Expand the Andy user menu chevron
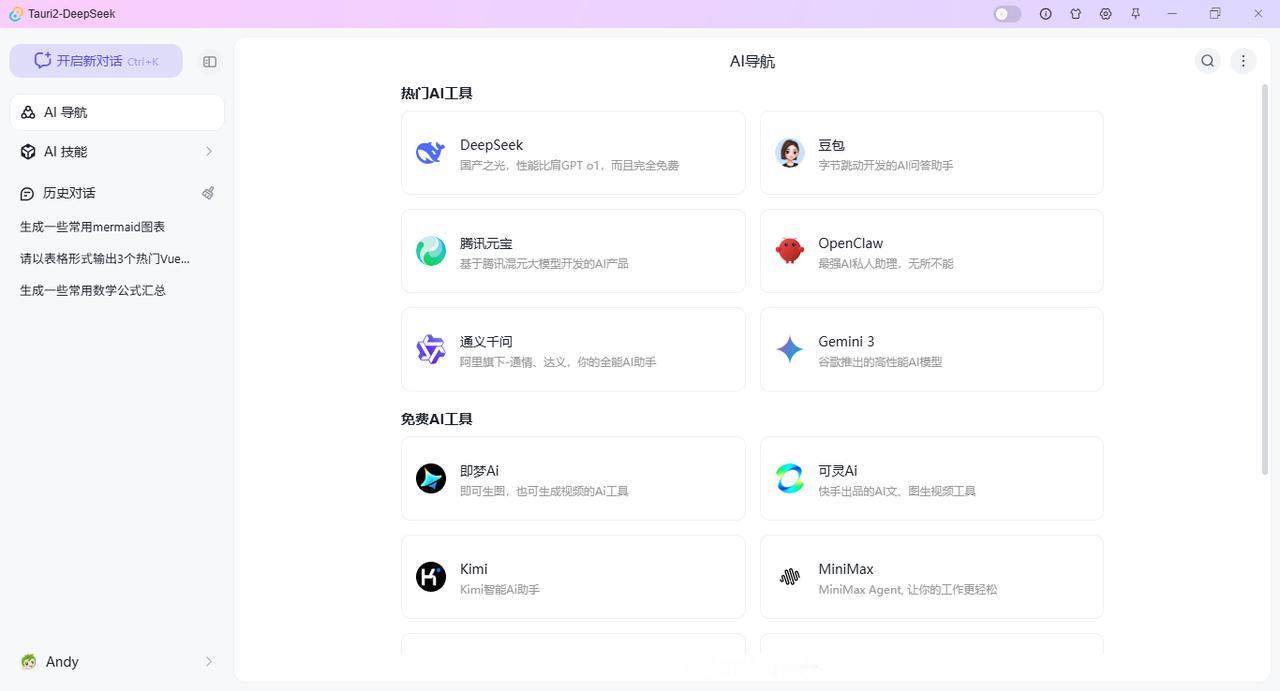This screenshot has width=1280, height=691. click(x=208, y=661)
